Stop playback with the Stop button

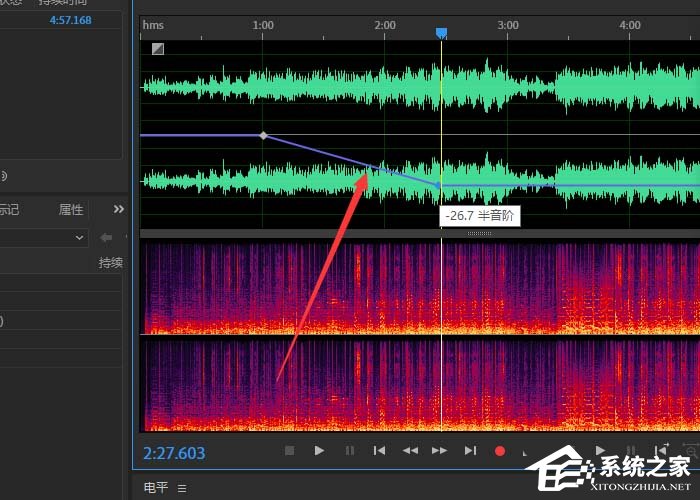(289, 451)
